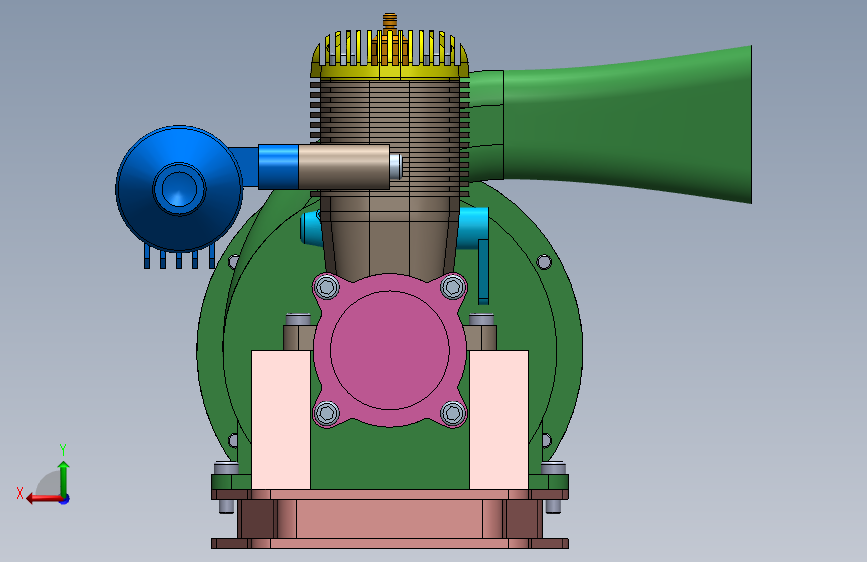This screenshot has width=867, height=562.
Task: Click the green Y axis arrow of the triad
Action: point(64,478)
